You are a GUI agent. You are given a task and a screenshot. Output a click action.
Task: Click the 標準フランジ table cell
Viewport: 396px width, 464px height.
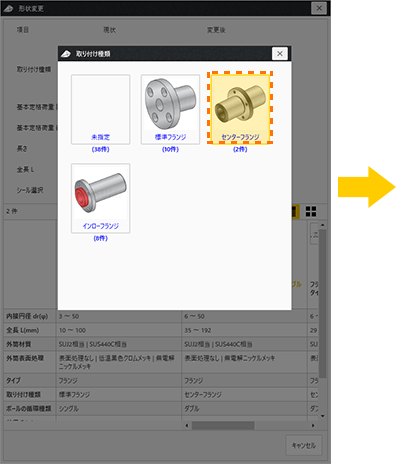pyautogui.click(x=119, y=394)
